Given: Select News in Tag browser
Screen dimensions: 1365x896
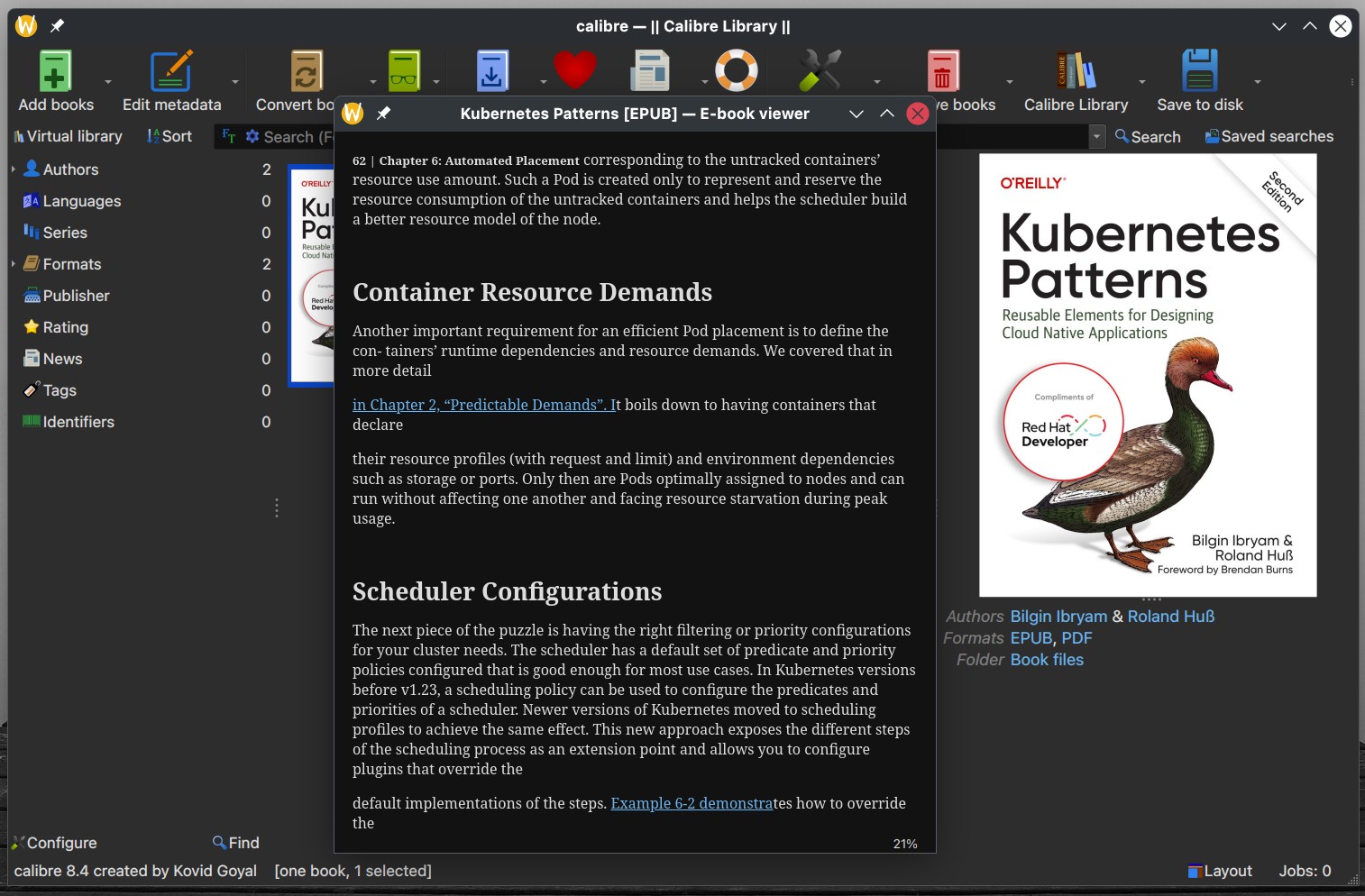Looking at the screenshot, I should (x=62, y=359).
